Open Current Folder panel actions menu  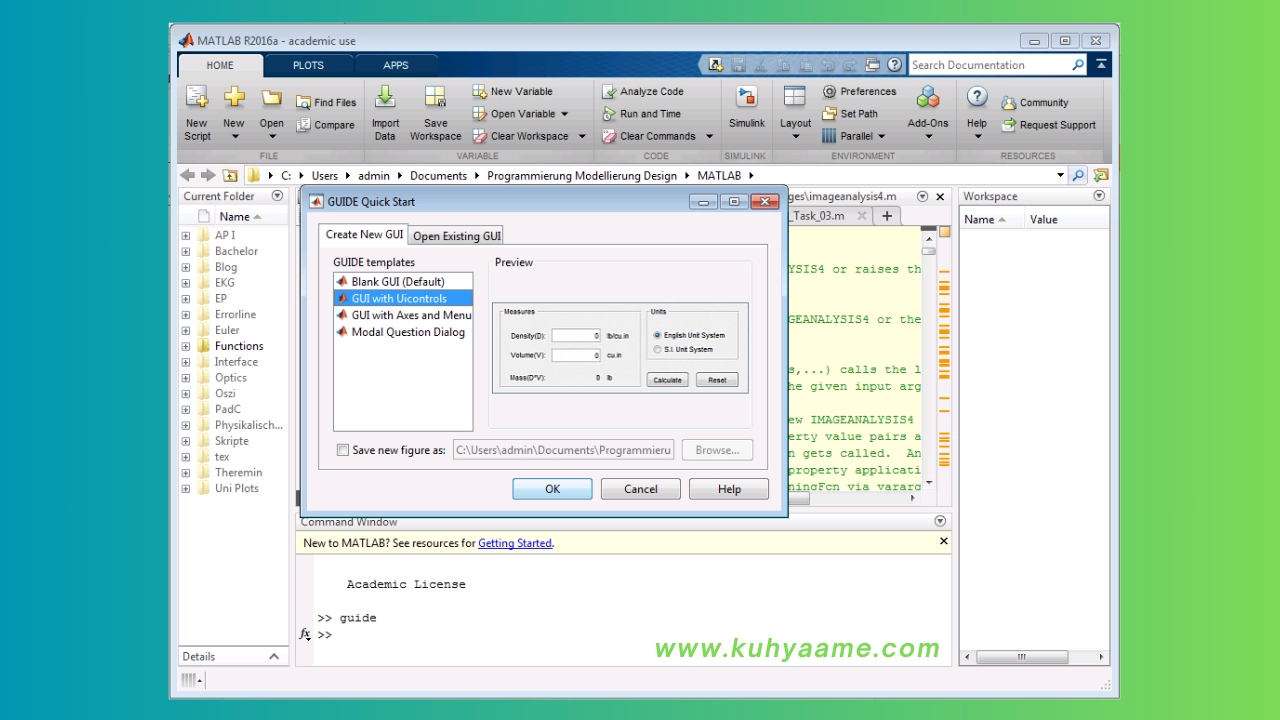click(277, 196)
